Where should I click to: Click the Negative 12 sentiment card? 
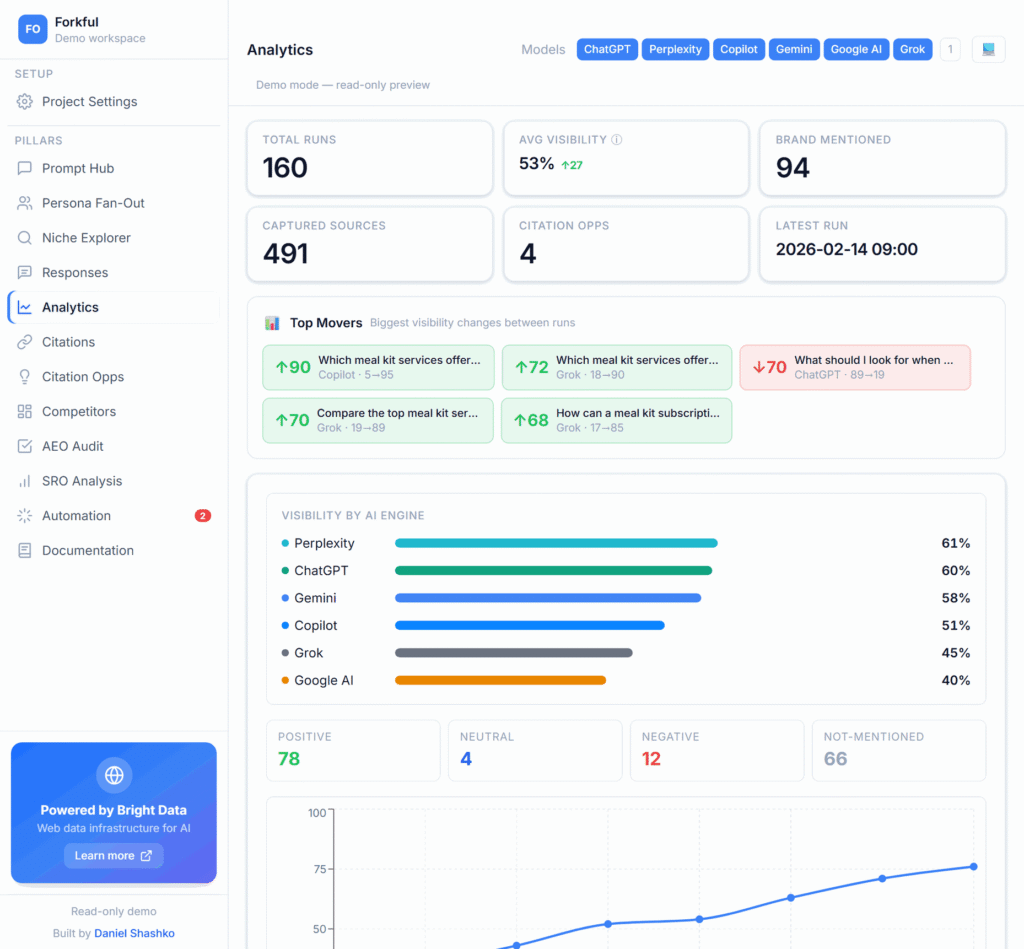[x=717, y=750]
